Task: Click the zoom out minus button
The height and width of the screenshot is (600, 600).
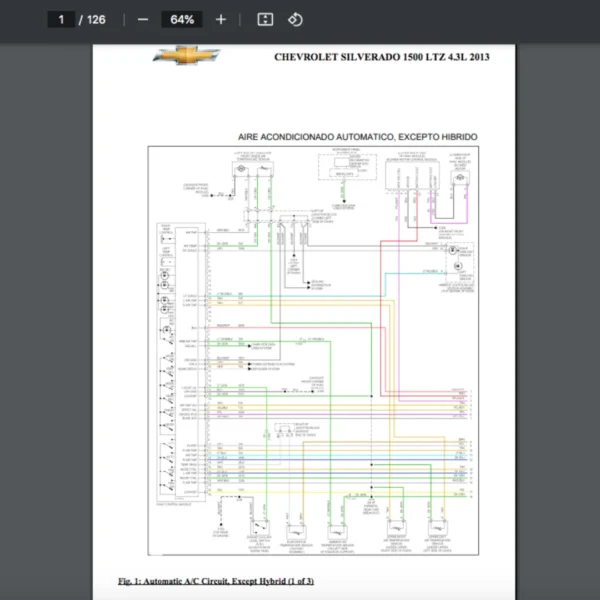Action: click(x=143, y=19)
